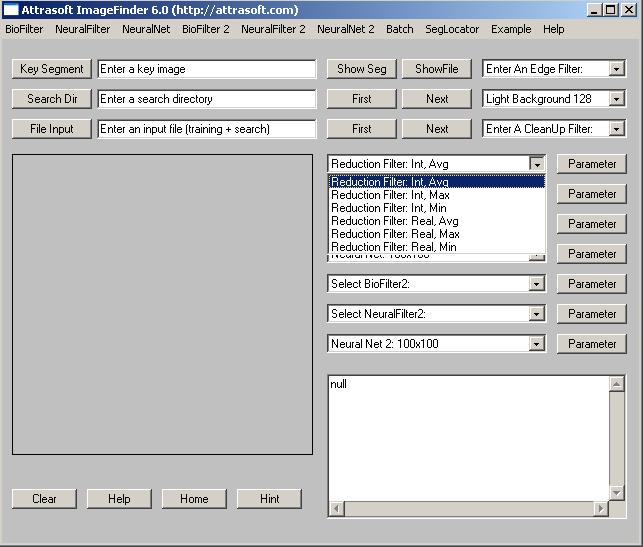Click the horizontal scrollbar right arrow in output box

tap(601, 509)
